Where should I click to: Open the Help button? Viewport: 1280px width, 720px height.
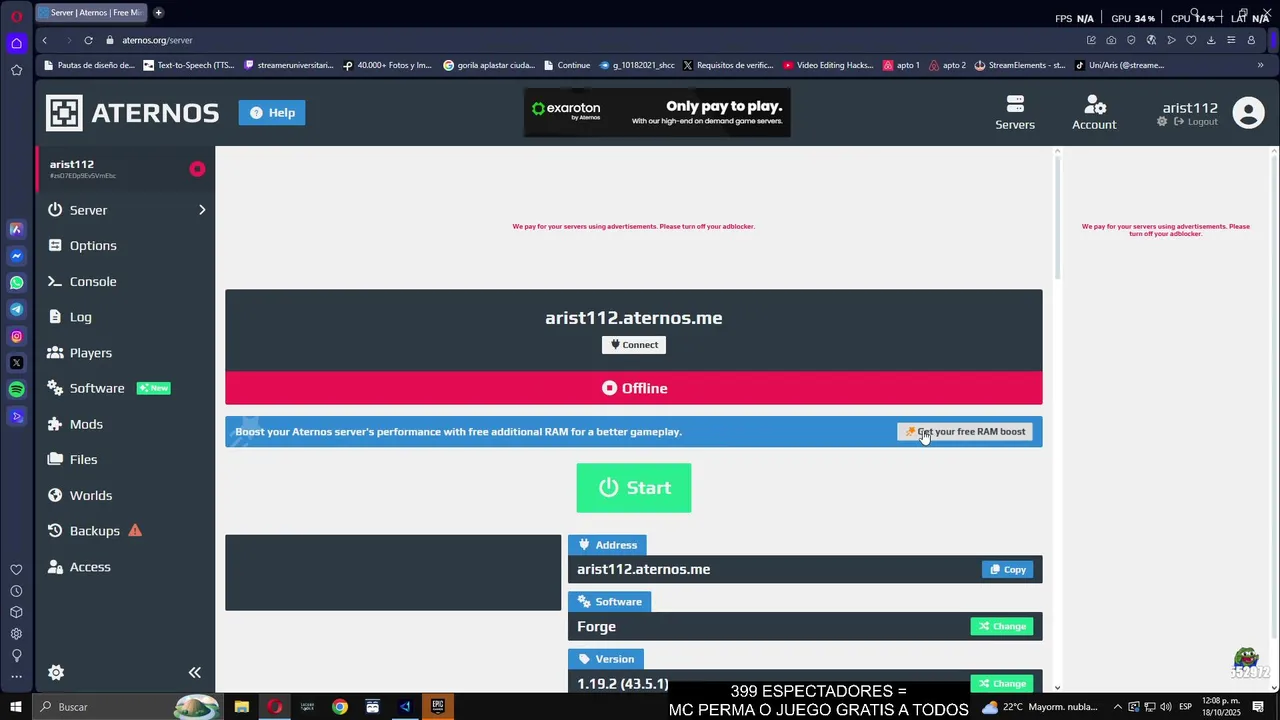point(272,113)
